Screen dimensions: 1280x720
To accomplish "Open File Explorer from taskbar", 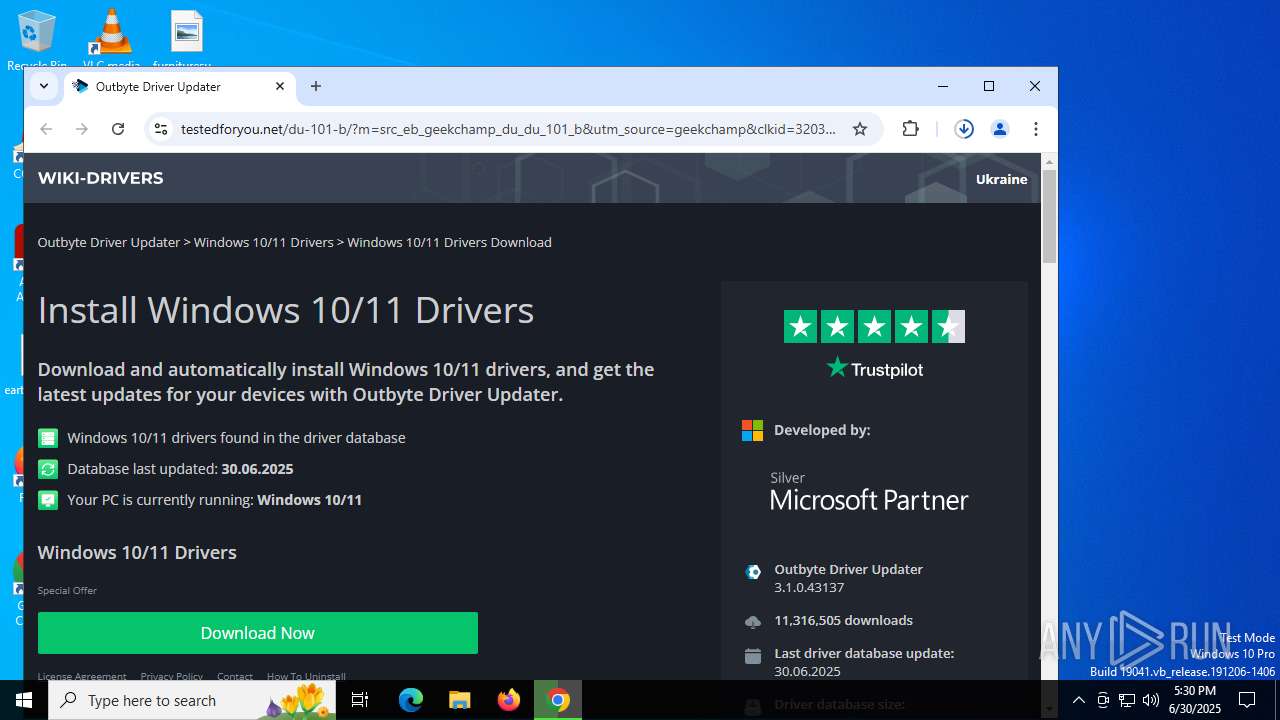I will point(459,700).
